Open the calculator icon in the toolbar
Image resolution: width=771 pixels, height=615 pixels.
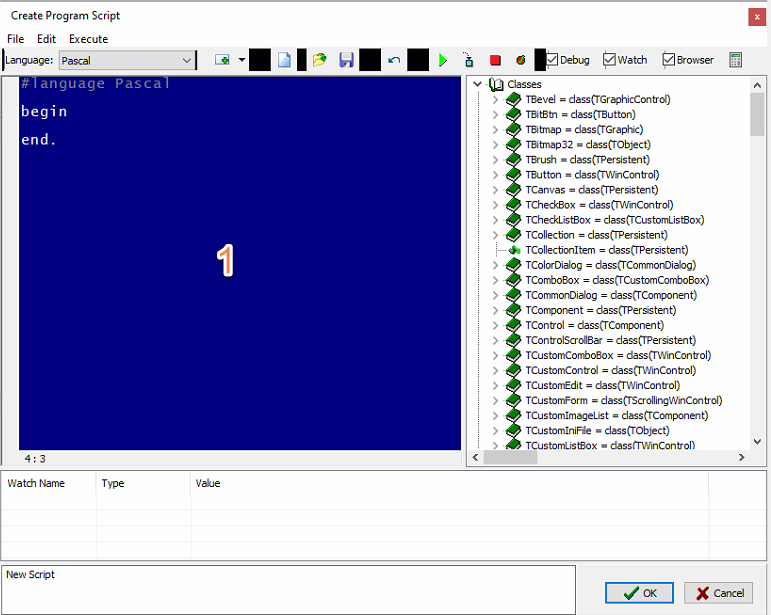(735, 60)
